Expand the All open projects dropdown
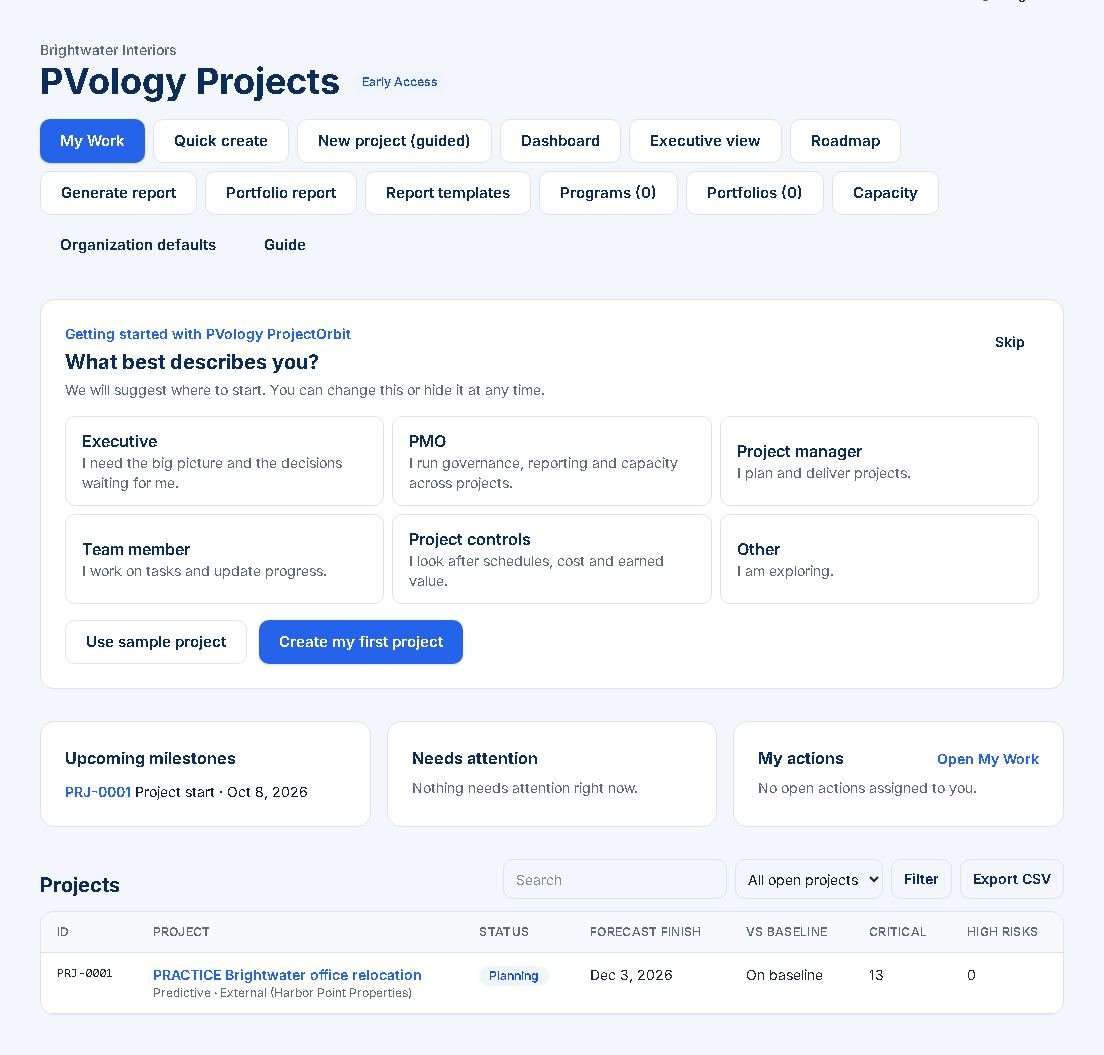The width and height of the screenshot is (1104, 1055). (808, 880)
